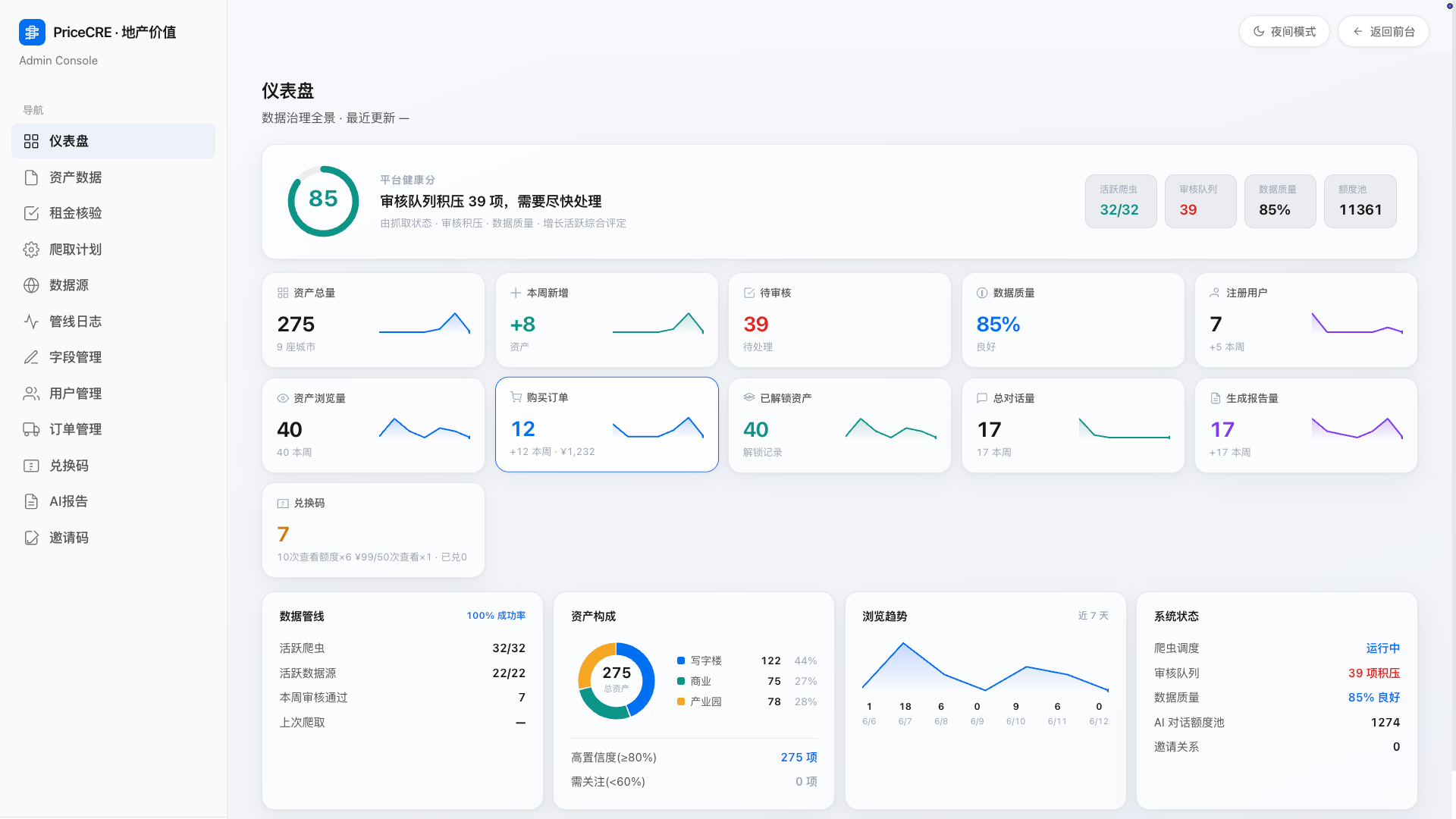Navigate to 爬取计划

click(x=113, y=249)
